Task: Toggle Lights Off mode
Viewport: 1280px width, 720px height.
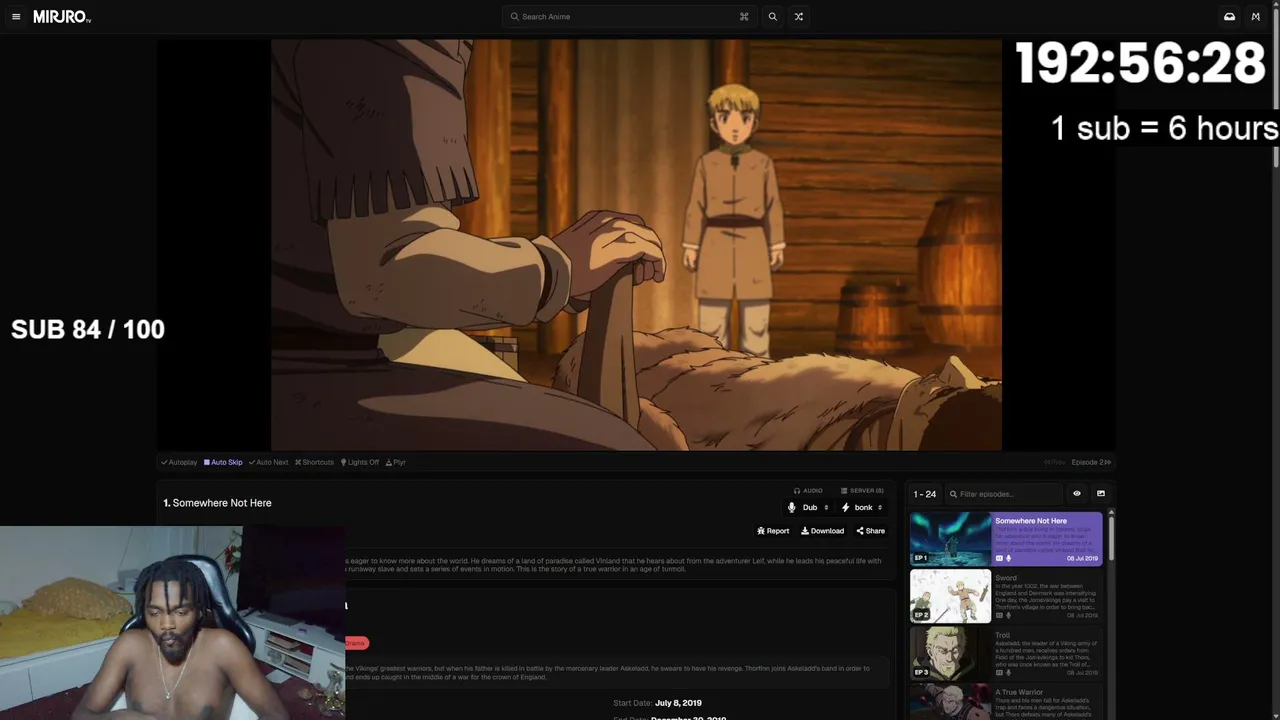Action: [360, 462]
